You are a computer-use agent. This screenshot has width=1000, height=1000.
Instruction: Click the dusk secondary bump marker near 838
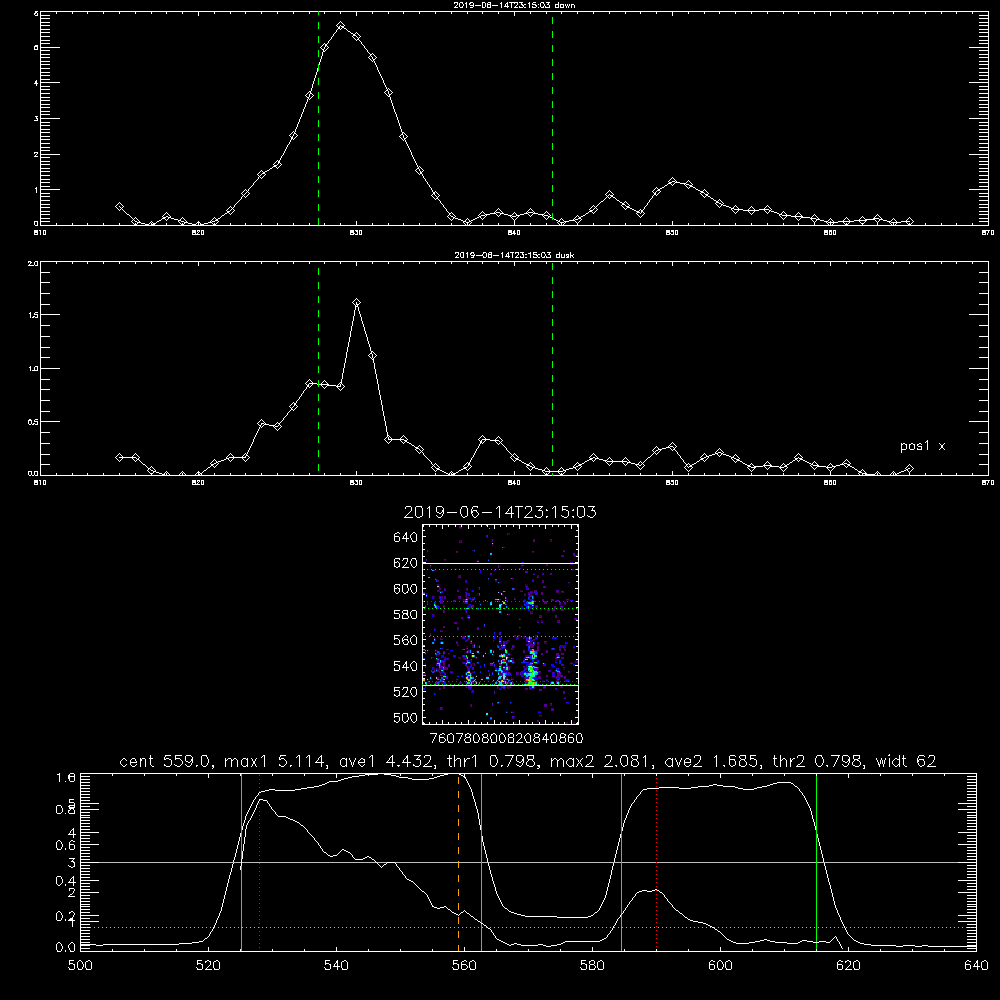point(483,439)
